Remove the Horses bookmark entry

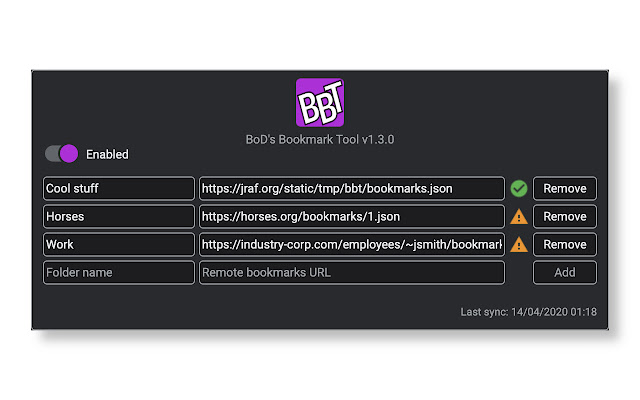pos(565,216)
